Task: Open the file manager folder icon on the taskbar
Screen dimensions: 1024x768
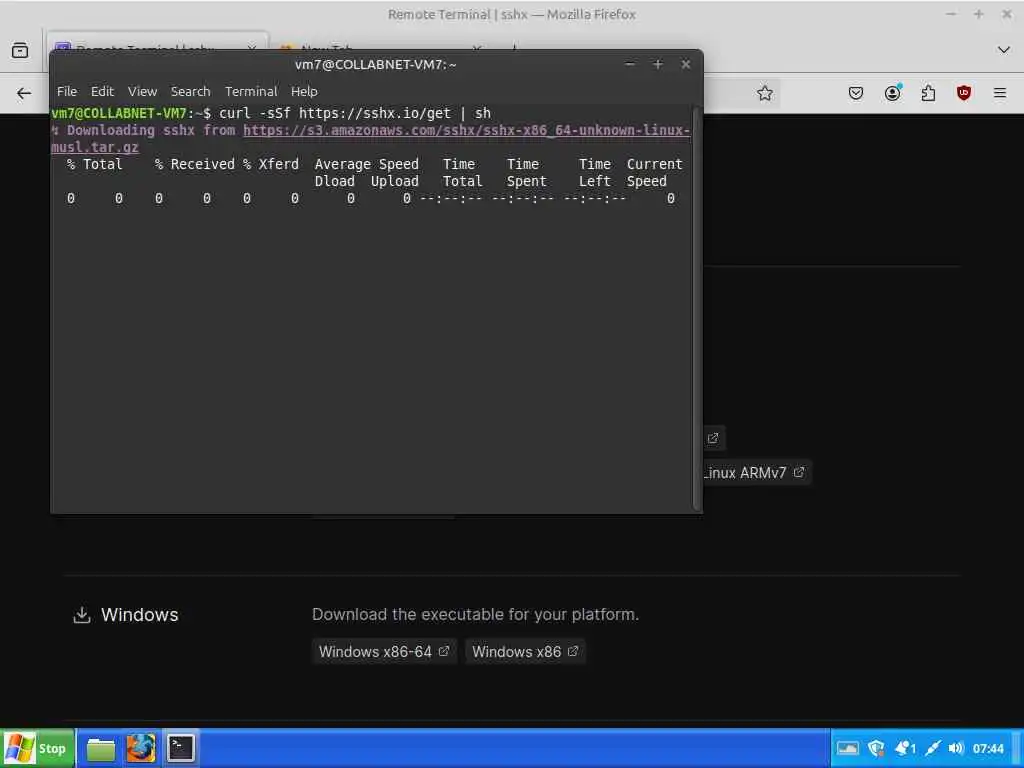Action: (x=101, y=748)
